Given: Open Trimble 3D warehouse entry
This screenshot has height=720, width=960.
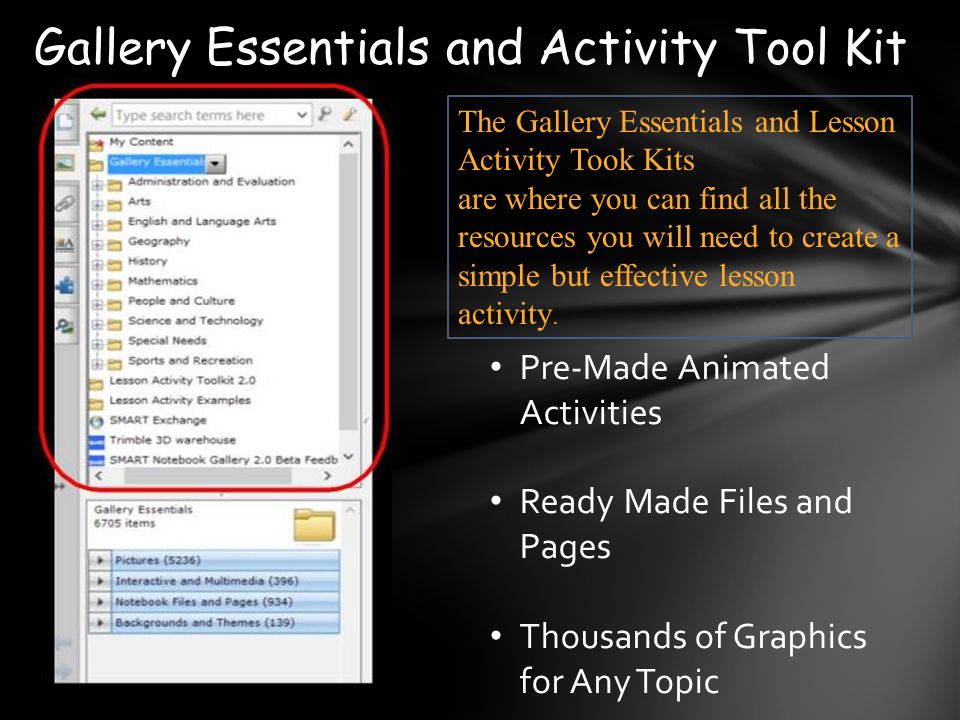Looking at the screenshot, I should pyautogui.click(x=173, y=440).
